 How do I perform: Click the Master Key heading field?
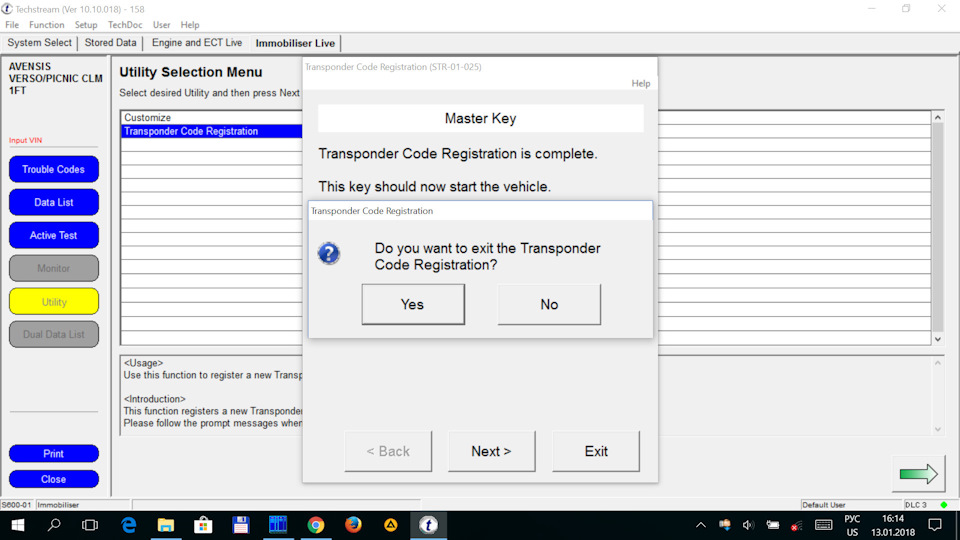click(481, 118)
